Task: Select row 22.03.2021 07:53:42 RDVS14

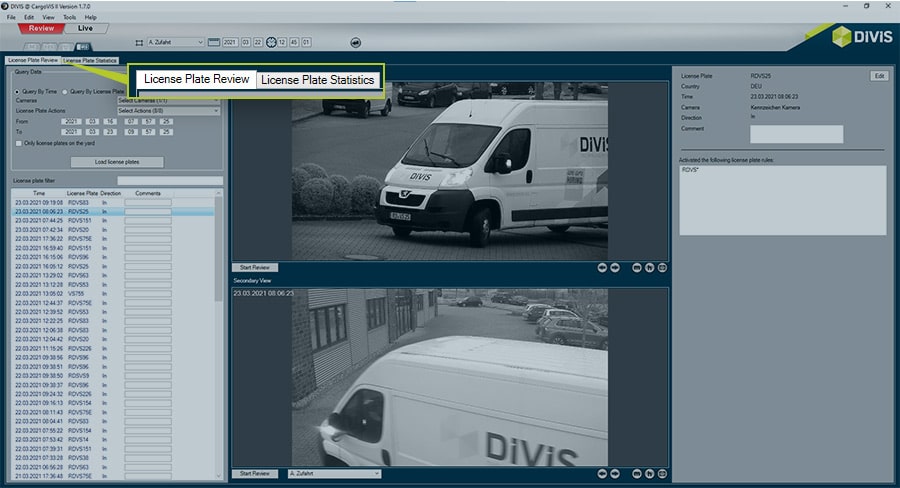Action: [x=112, y=440]
